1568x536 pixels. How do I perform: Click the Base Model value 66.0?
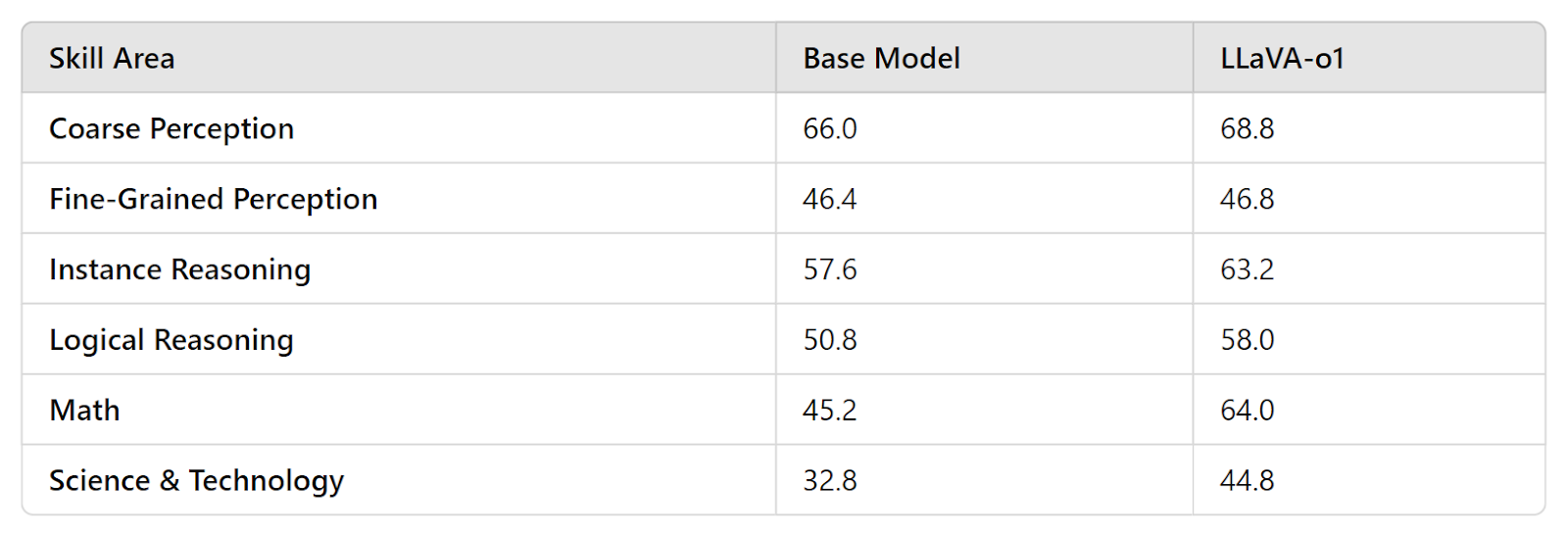pyautogui.click(x=830, y=129)
